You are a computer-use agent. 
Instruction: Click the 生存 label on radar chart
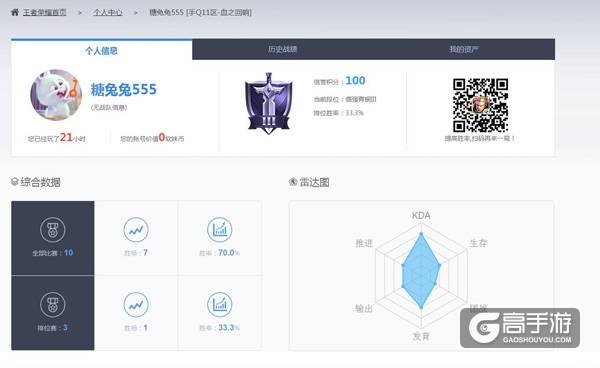click(478, 243)
